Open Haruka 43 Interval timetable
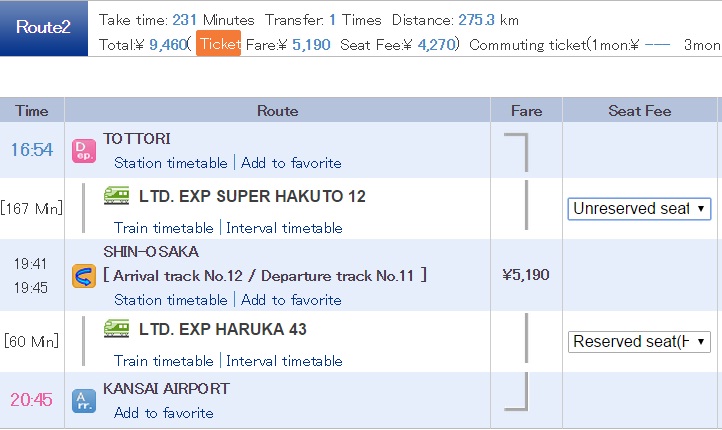The width and height of the screenshot is (722, 430). tap(284, 361)
